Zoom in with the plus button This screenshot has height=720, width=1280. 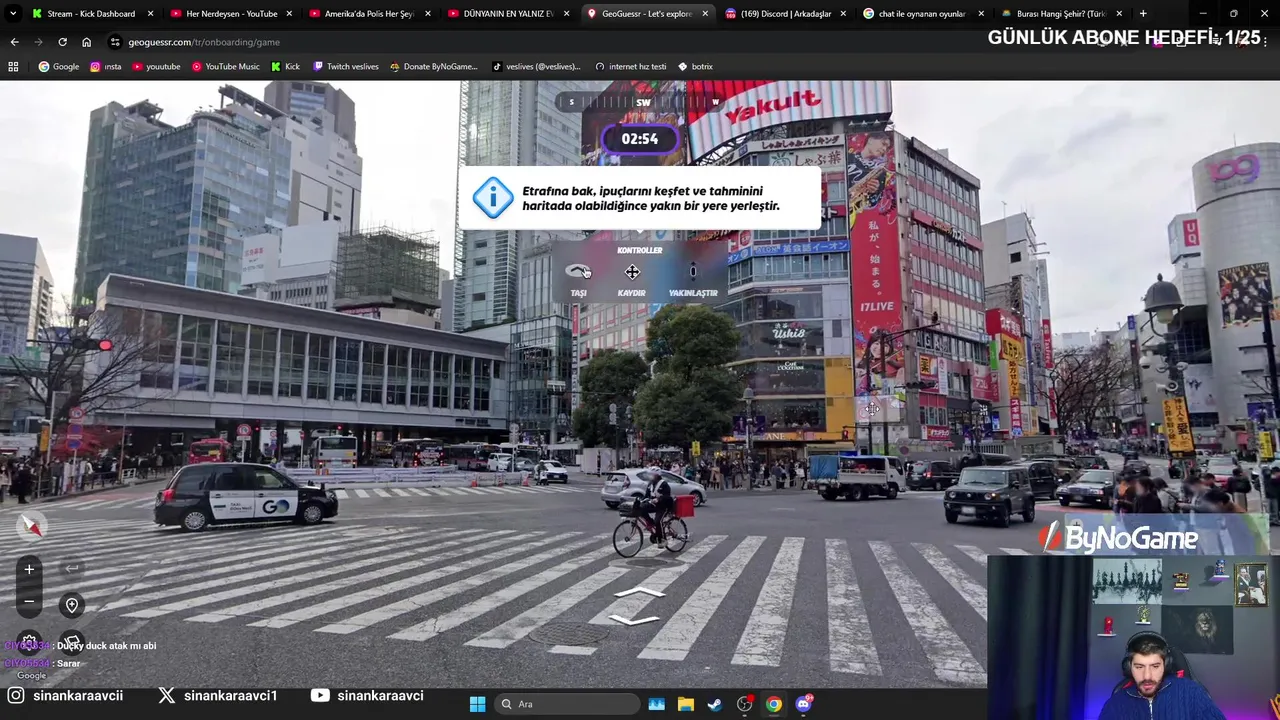point(29,569)
